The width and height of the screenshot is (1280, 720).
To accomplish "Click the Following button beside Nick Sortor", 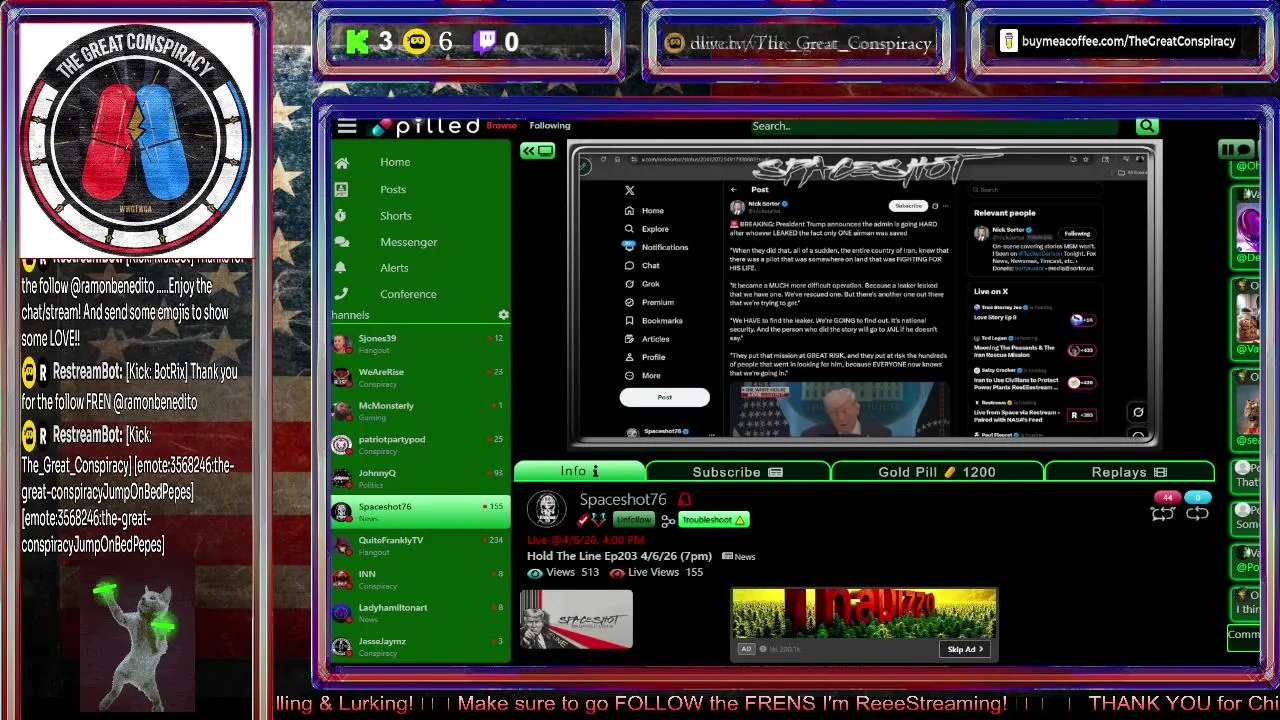I will pyautogui.click(x=1077, y=233).
